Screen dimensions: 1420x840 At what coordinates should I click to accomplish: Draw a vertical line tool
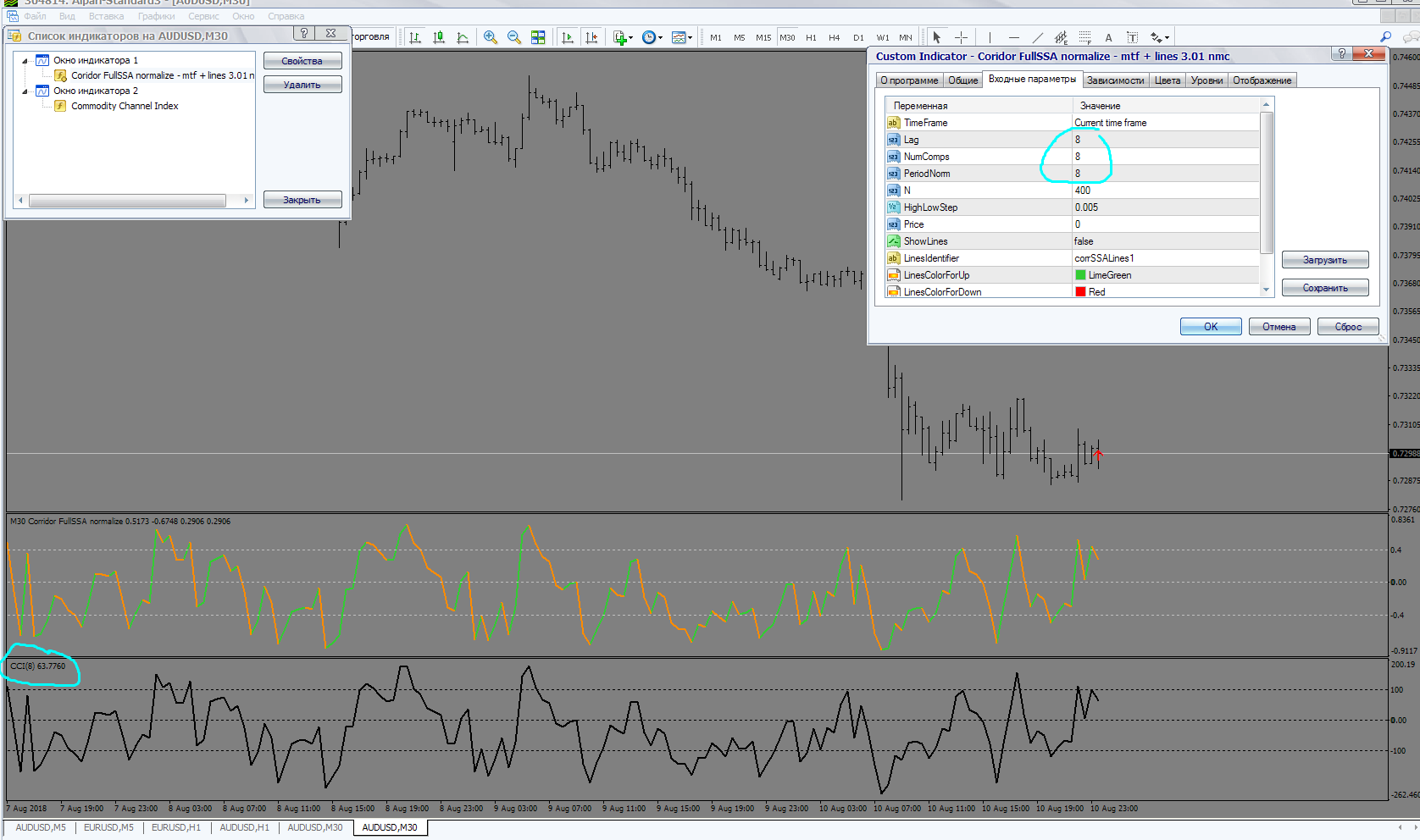[990, 37]
